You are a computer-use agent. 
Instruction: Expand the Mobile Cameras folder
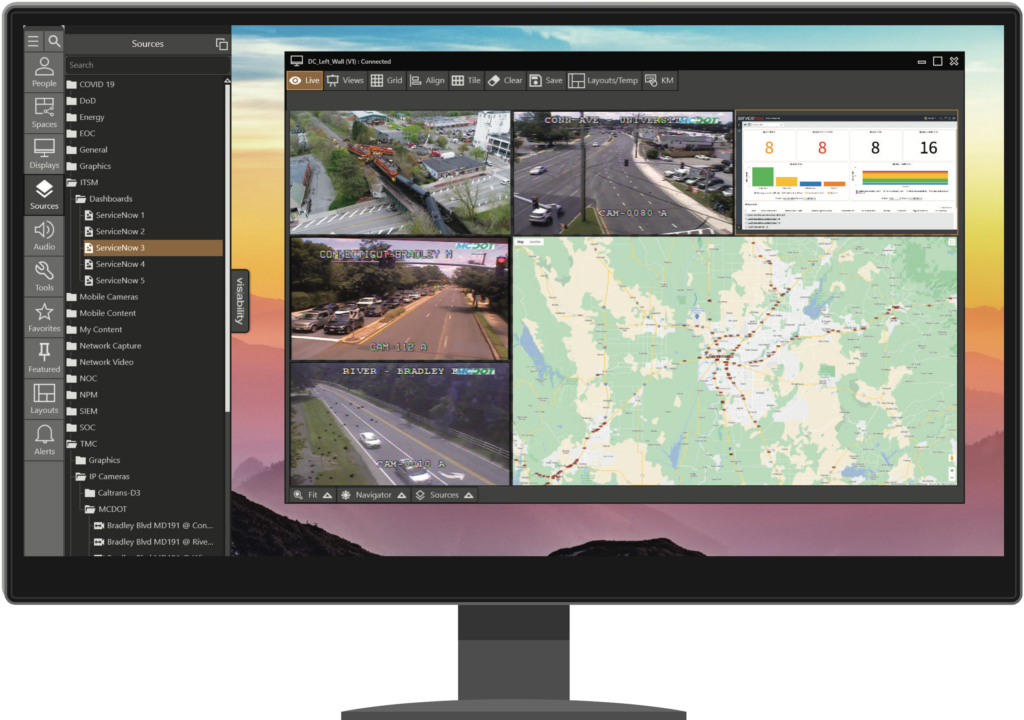tap(74, 297)
